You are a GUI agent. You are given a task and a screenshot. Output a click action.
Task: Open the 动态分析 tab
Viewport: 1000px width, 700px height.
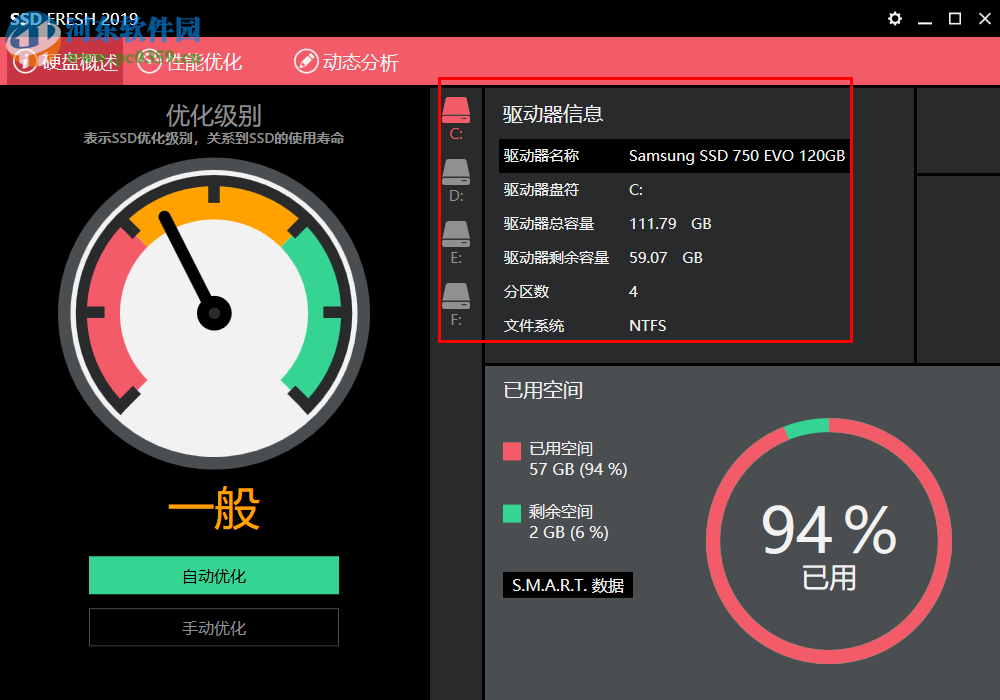pos(358,61)
